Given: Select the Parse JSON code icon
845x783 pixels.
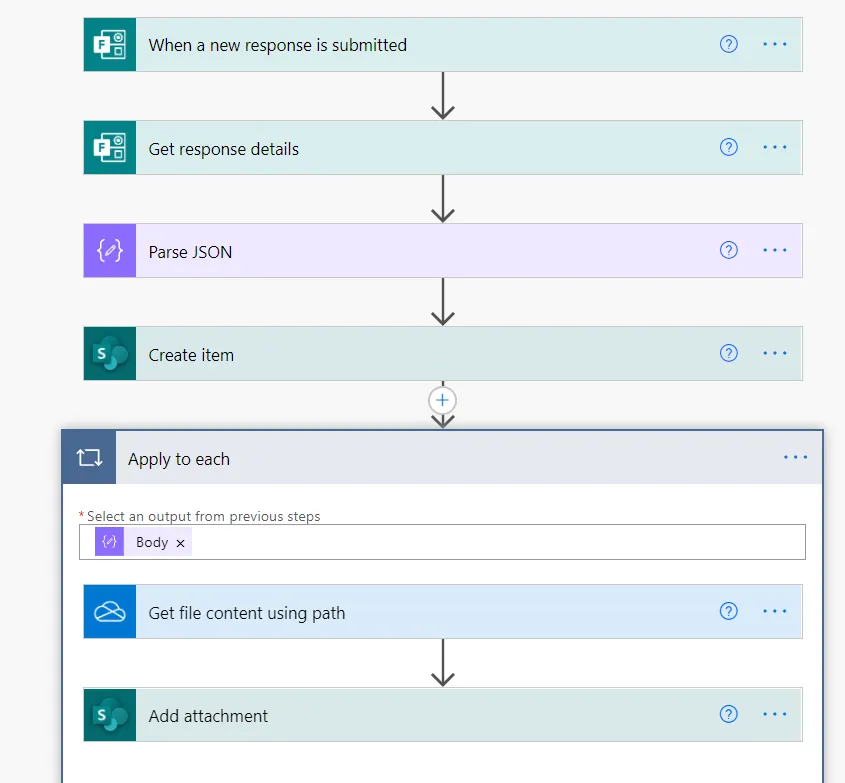Looking at the screenshot, I should 109,250.
